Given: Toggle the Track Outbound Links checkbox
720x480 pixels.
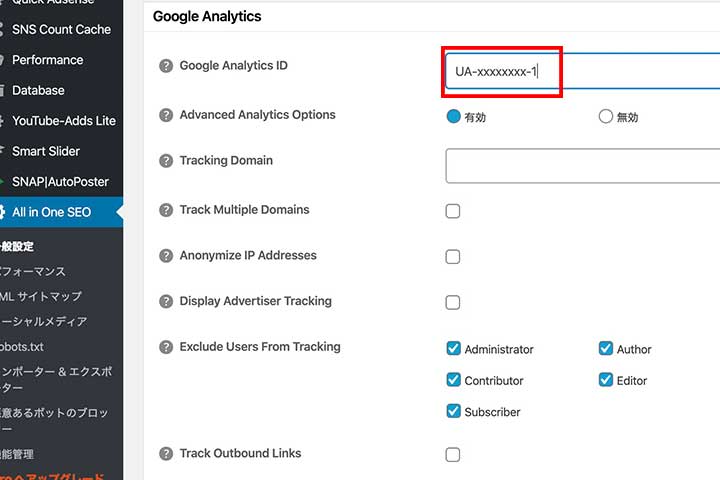Looking at the screenshot, I should click(x=453, y=455).
